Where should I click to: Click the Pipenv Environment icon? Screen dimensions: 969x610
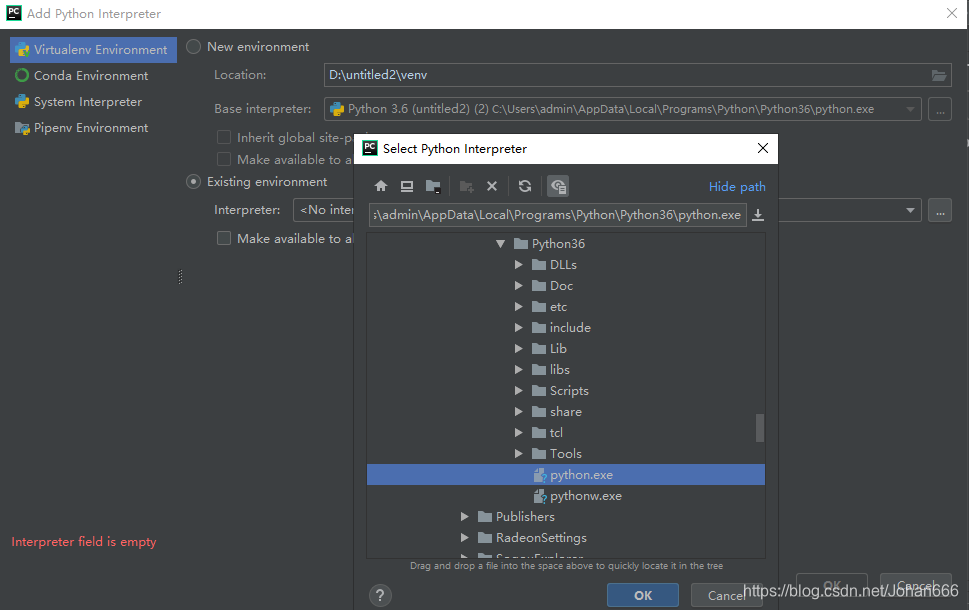coord(22,128)
